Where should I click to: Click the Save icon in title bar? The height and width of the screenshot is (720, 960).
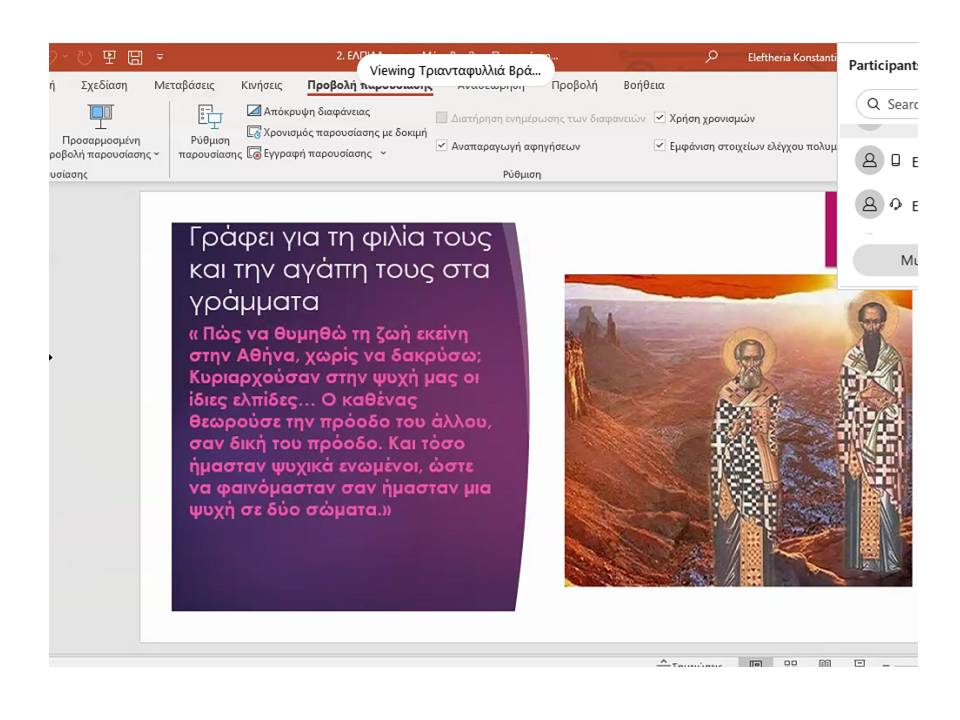coord(135,57)
